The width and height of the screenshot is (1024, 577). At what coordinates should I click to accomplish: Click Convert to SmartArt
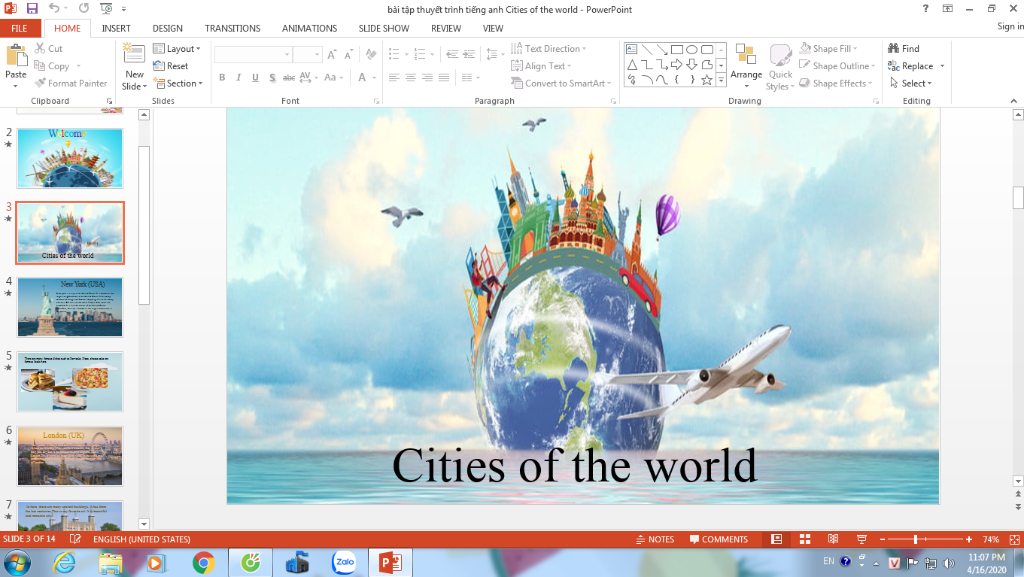click(x=561, y=84)
